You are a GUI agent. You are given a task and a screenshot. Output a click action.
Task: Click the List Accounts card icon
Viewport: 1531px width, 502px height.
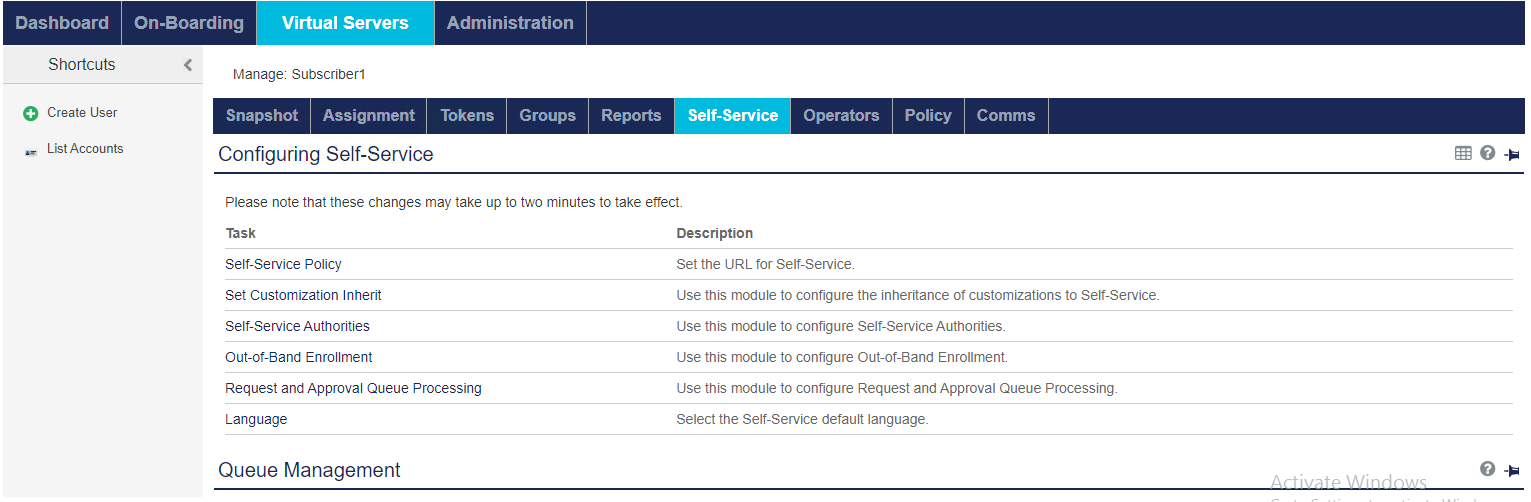[30, 150]
